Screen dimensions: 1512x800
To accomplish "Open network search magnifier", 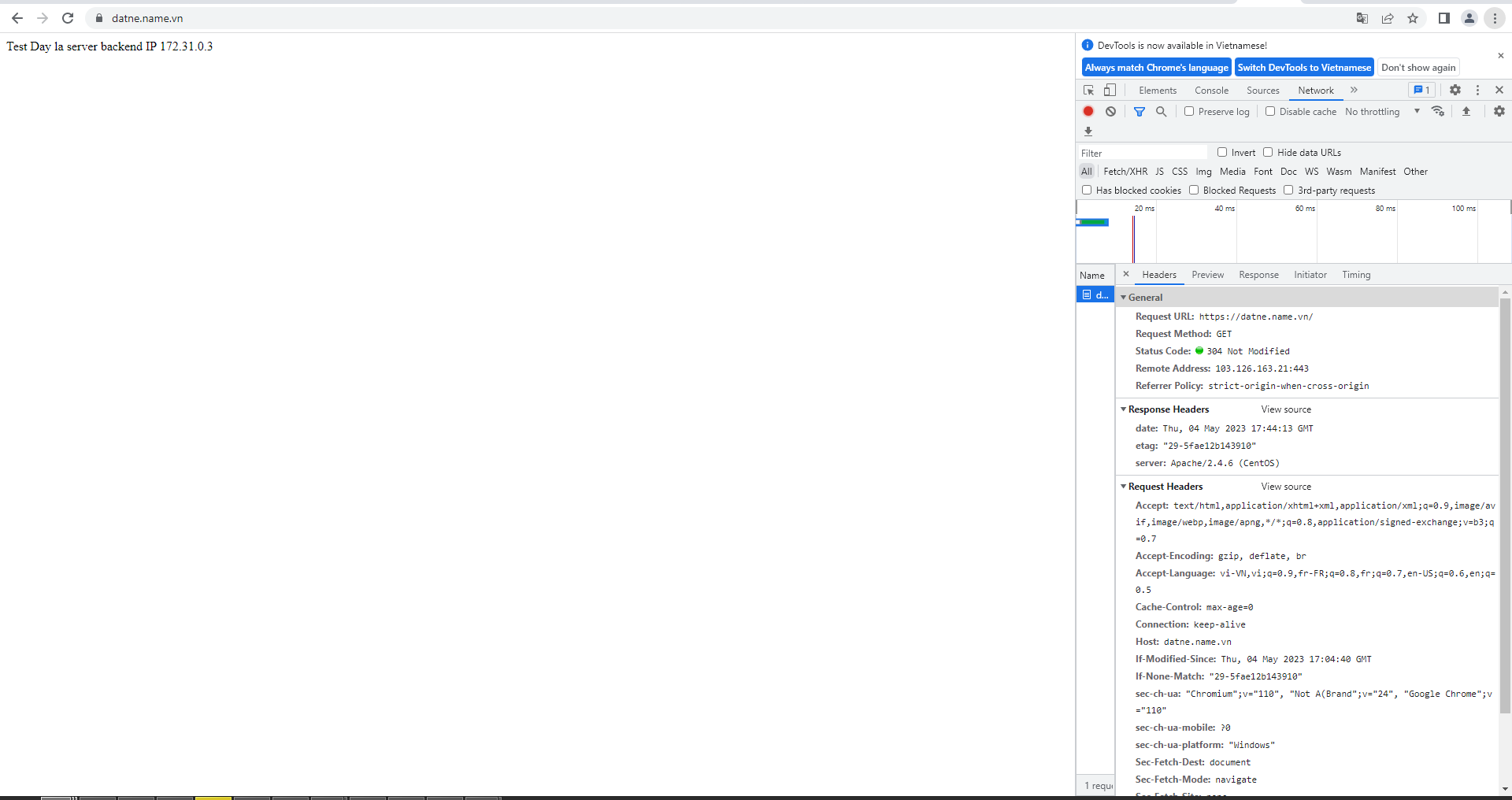I will [1161, 112].
